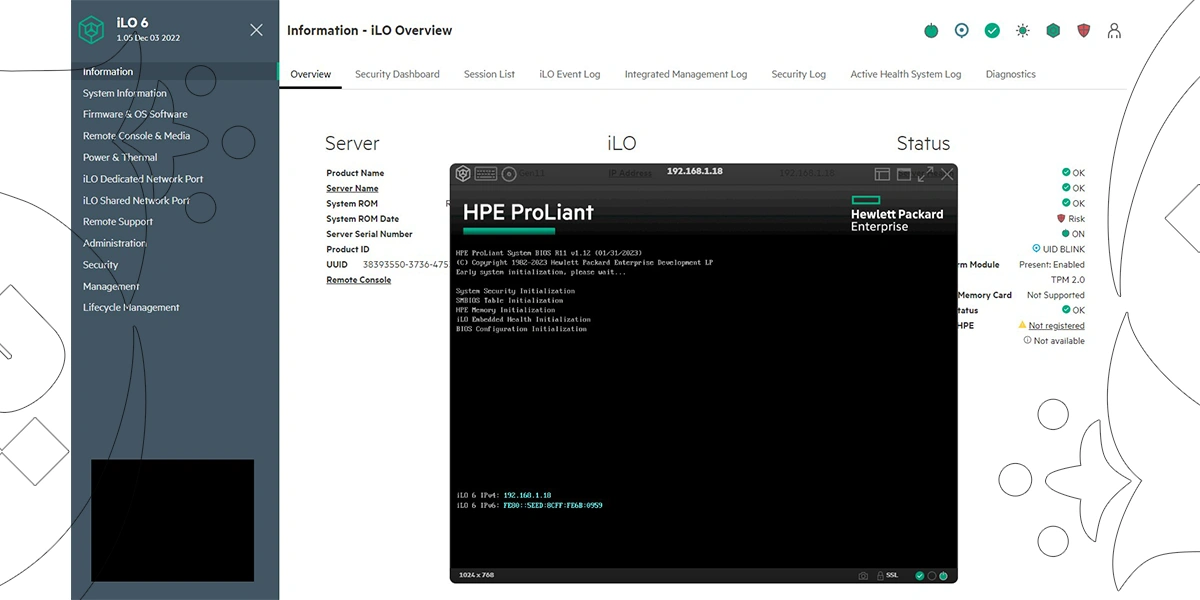Capture console screenshot with camera icon
Image resolution: width=1200 pixels, height=600 pixels.
click(863, 576)
